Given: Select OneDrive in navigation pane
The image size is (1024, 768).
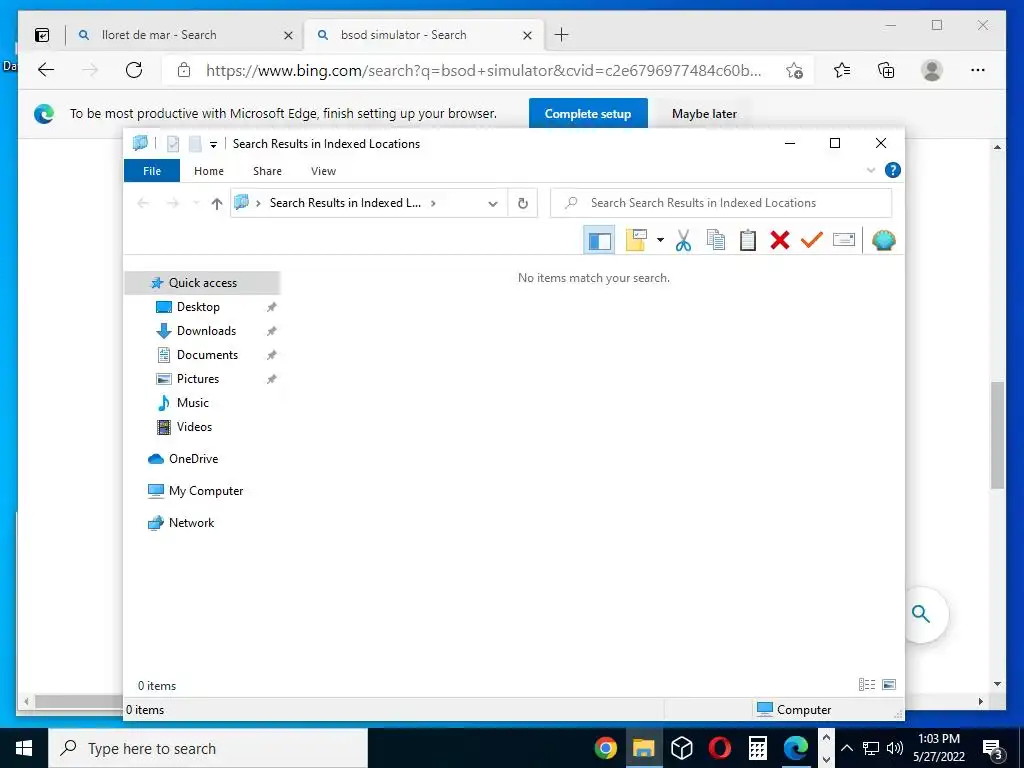Looking at the screenshot, I should (x=193, y=459).
